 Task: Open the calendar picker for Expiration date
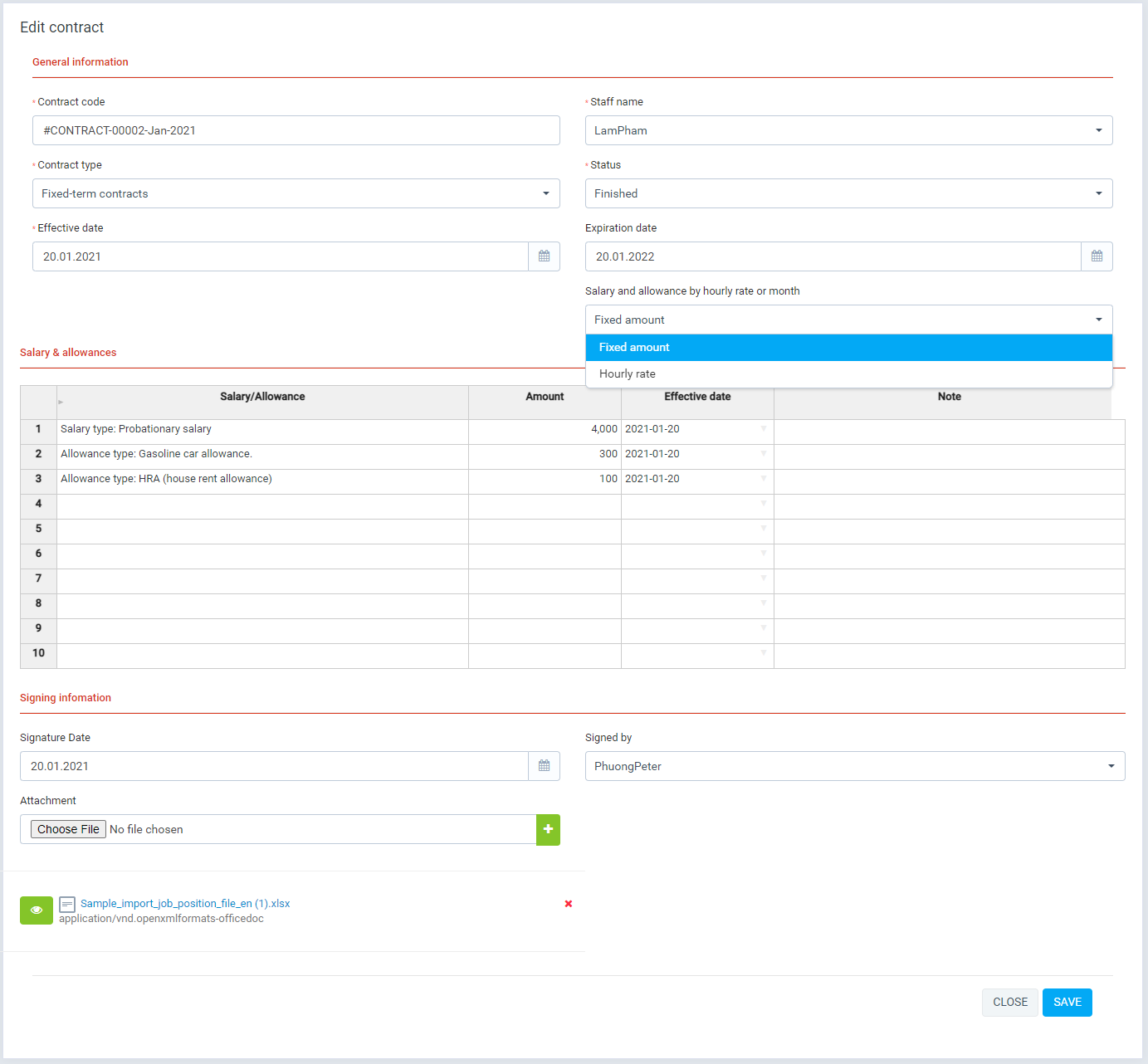tap(1097, 256)
